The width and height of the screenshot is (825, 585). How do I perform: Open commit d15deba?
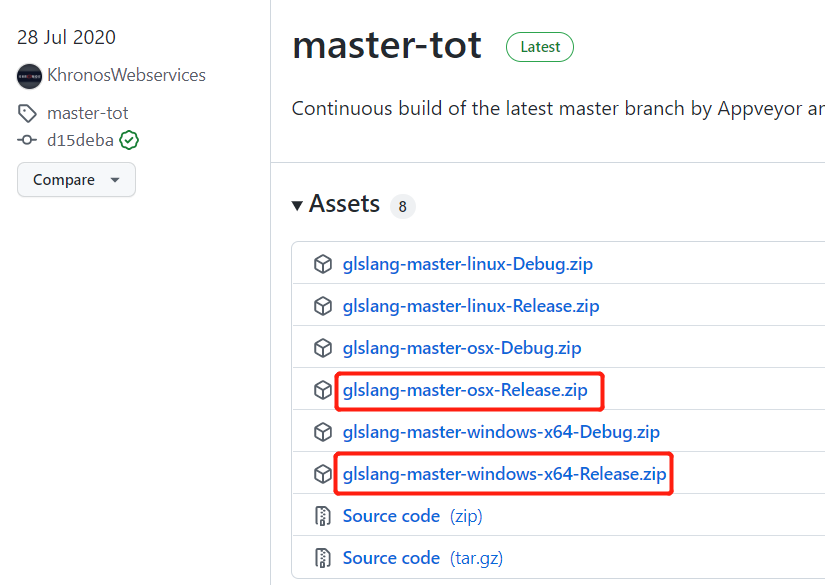tap(81, 140)
